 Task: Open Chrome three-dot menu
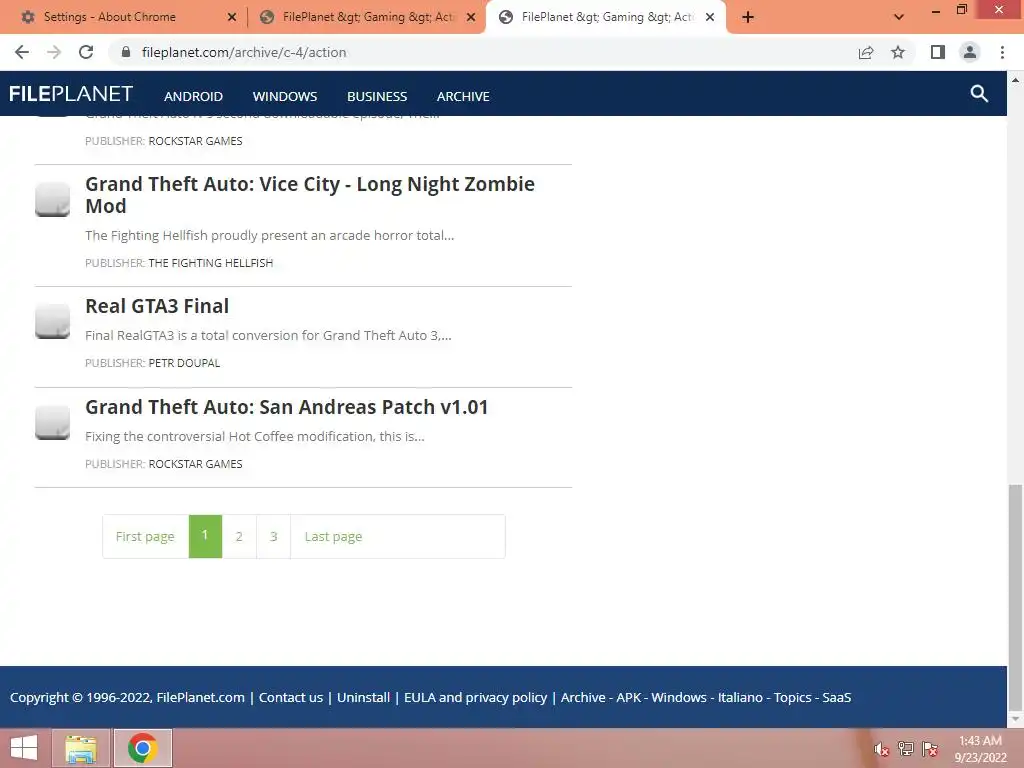point(1002,52)
